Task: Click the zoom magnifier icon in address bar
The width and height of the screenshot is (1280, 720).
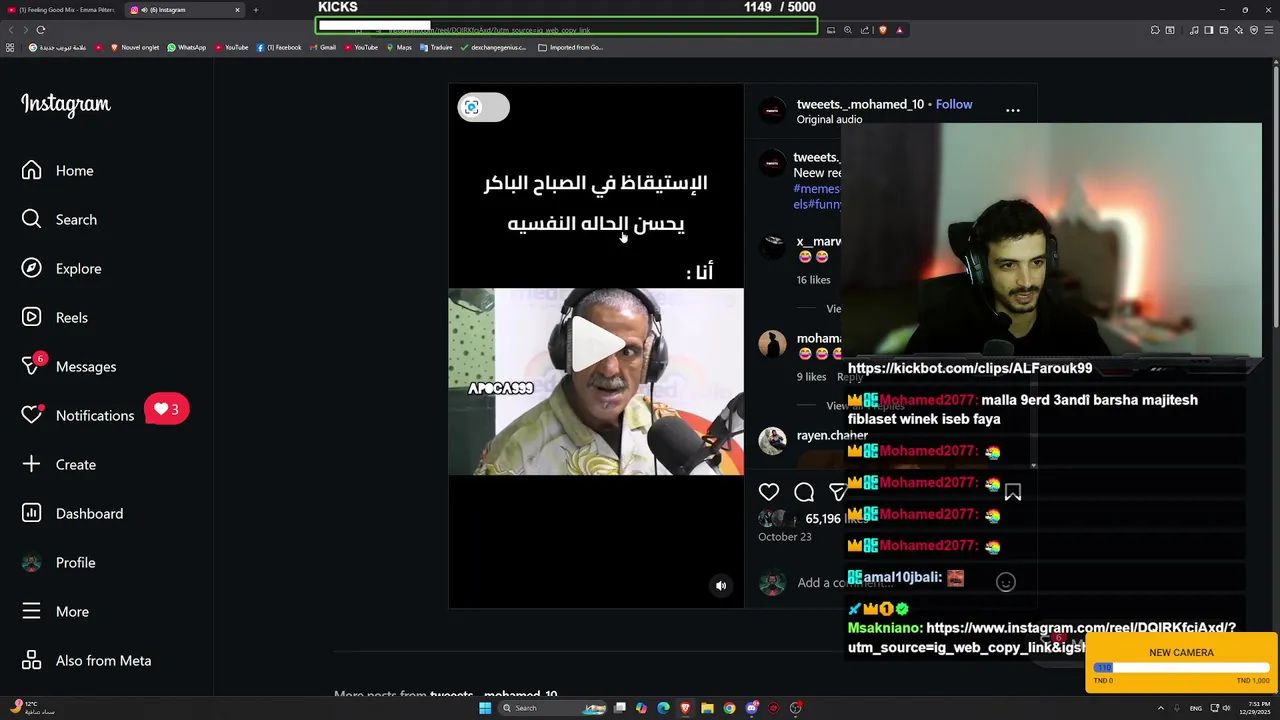Action: [x=848, y=30]
